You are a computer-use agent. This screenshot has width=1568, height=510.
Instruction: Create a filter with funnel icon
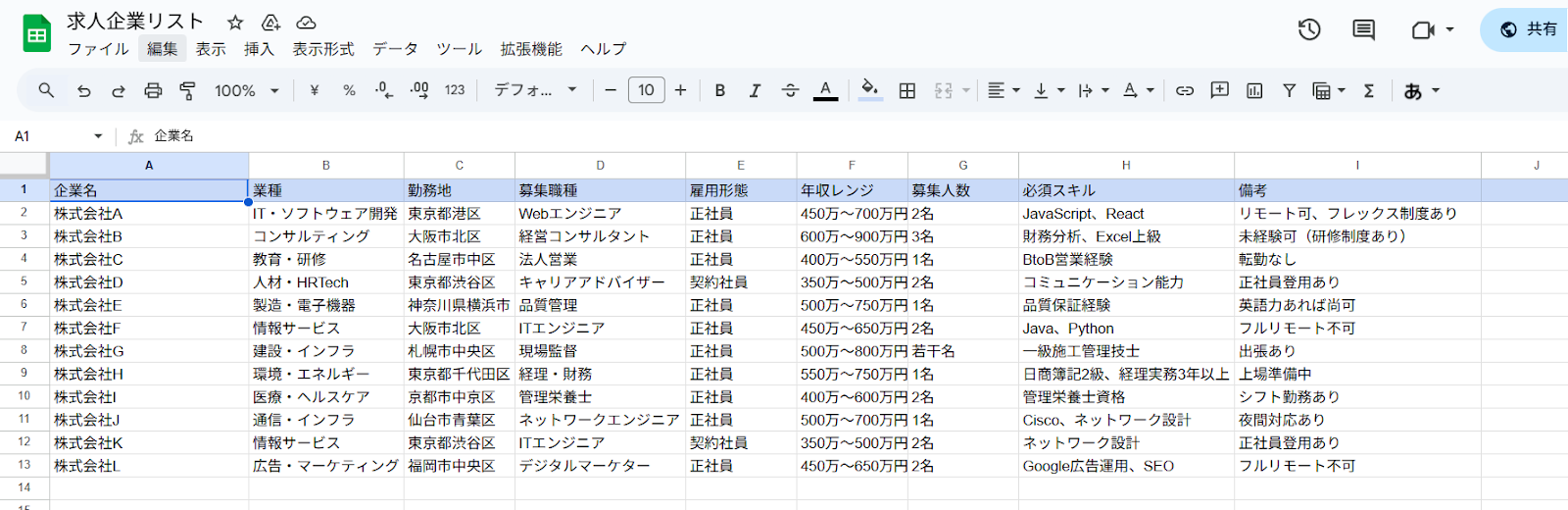1289,90
